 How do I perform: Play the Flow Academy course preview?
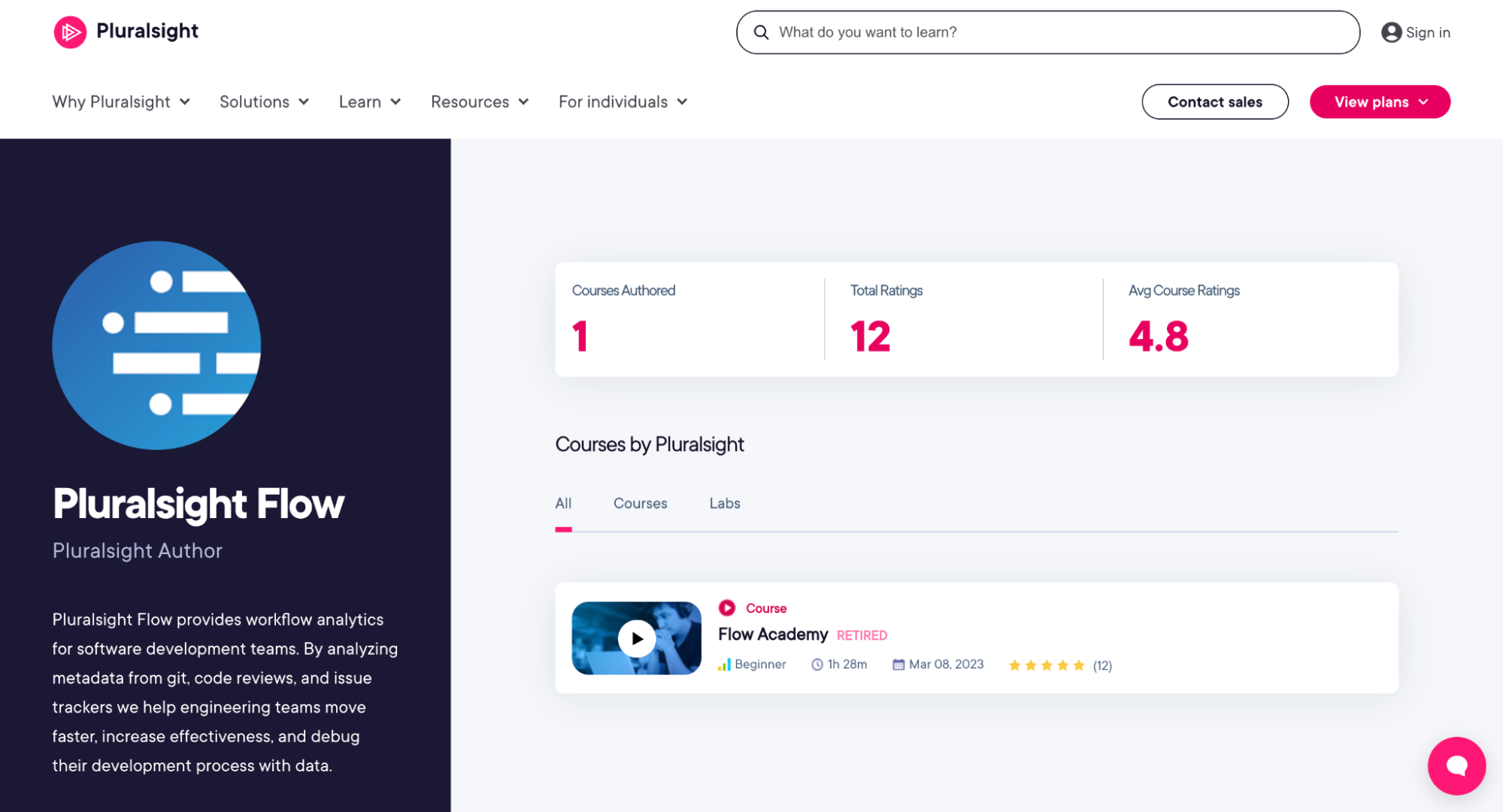pos(637,638)
